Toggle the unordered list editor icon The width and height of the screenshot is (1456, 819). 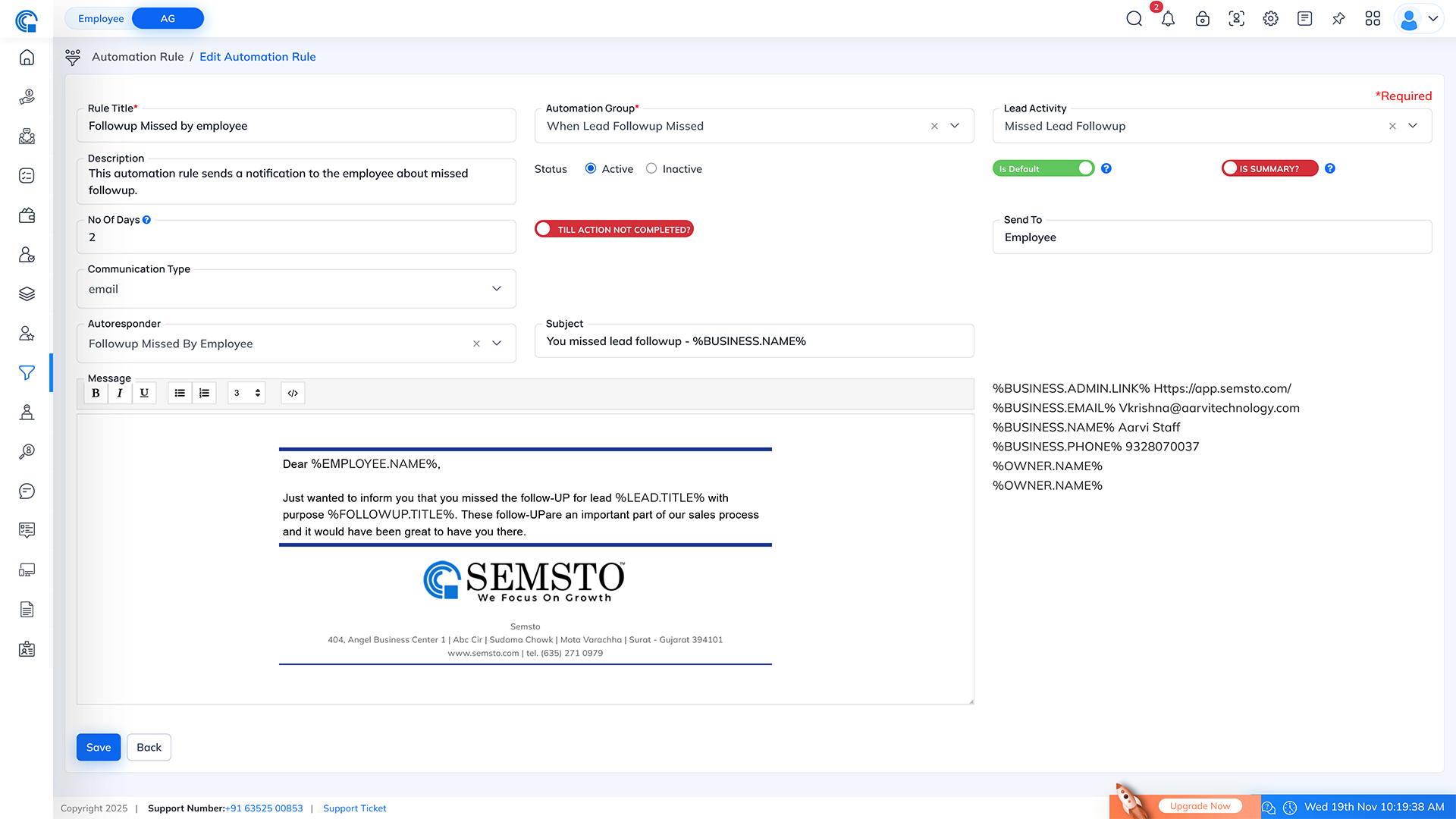(180, 393)
